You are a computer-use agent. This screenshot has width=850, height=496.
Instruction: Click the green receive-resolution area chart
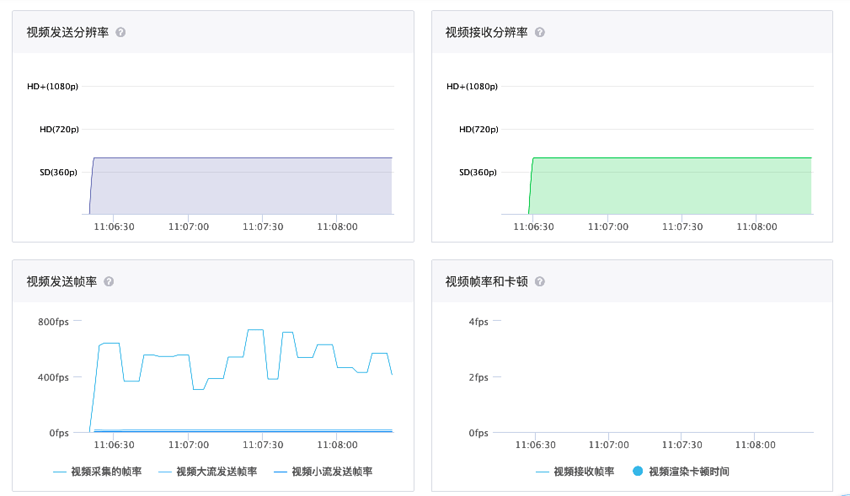coord(671,186)
